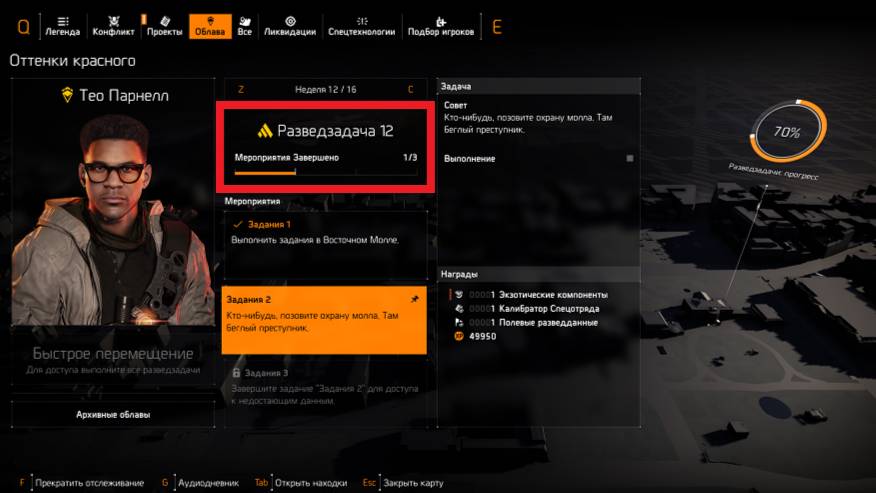Open the Проекты tab
The width and height of the screenshot is (876, 493).
pos(164,26)
